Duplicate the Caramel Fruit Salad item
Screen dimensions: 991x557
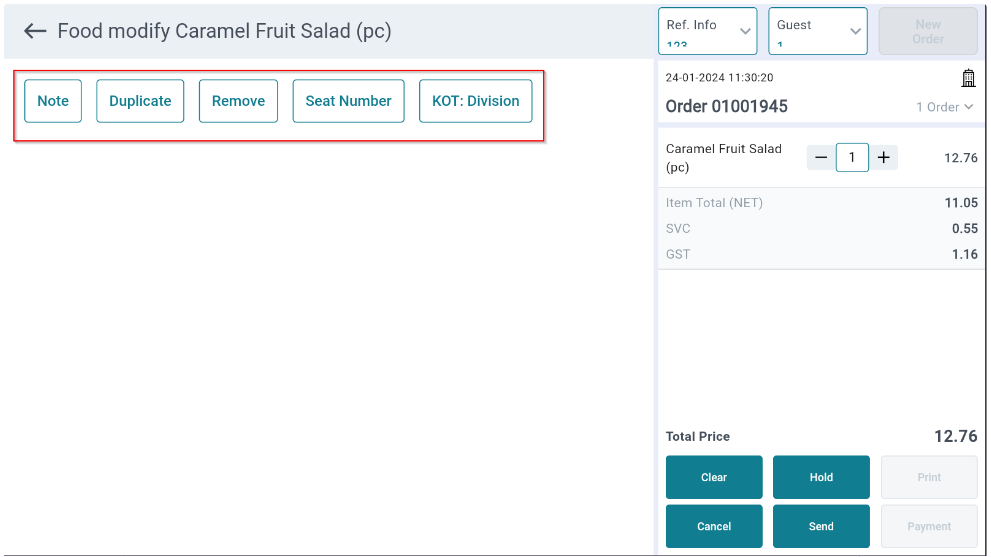pos(140,101)
